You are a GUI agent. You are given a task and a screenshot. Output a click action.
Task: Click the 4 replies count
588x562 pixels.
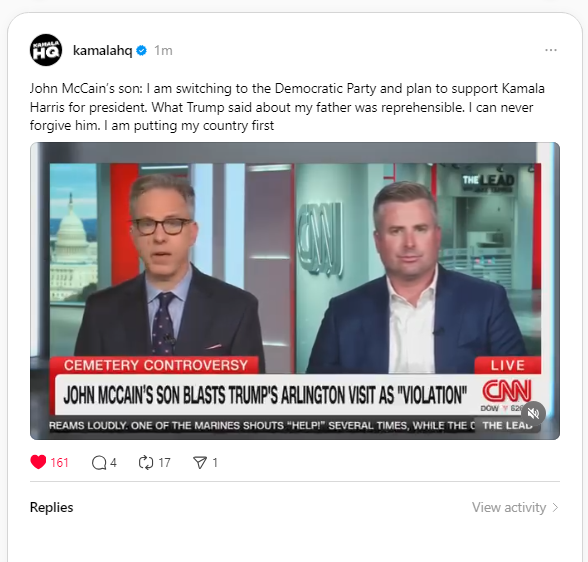[113, 463]
